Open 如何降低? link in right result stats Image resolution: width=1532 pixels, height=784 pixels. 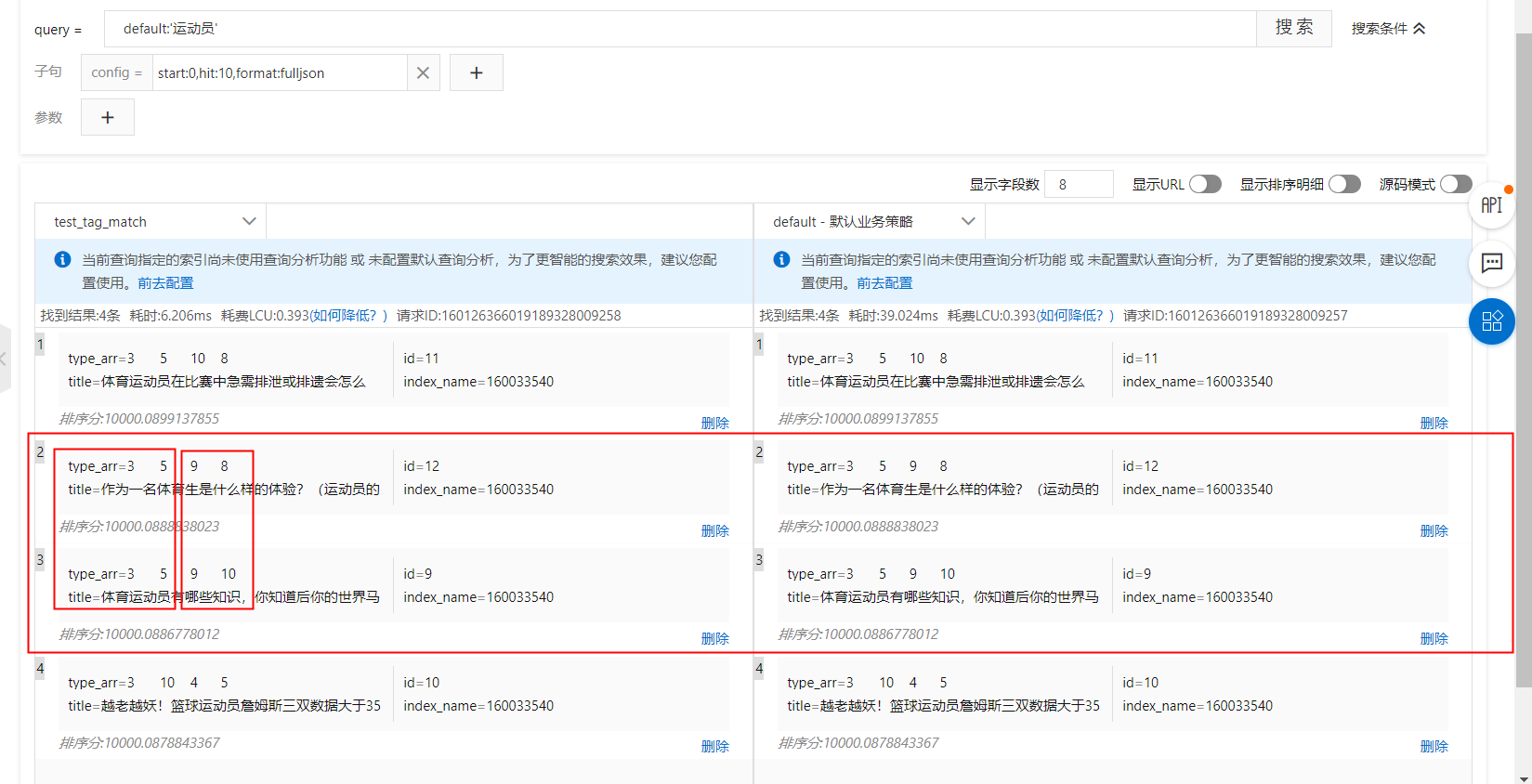[x=1070, y=315]
